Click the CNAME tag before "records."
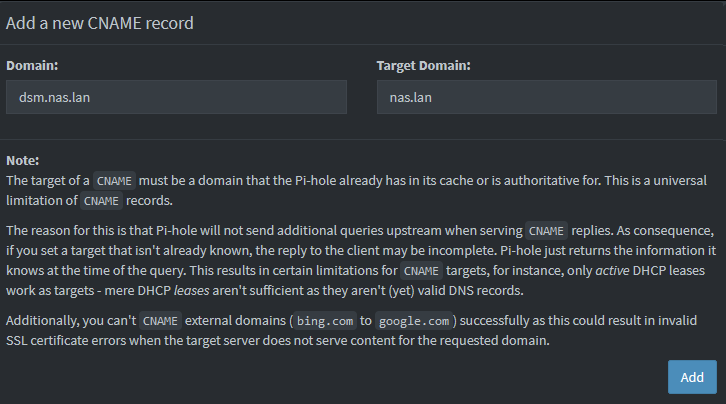The image size is (726, 404). [100, 201]
